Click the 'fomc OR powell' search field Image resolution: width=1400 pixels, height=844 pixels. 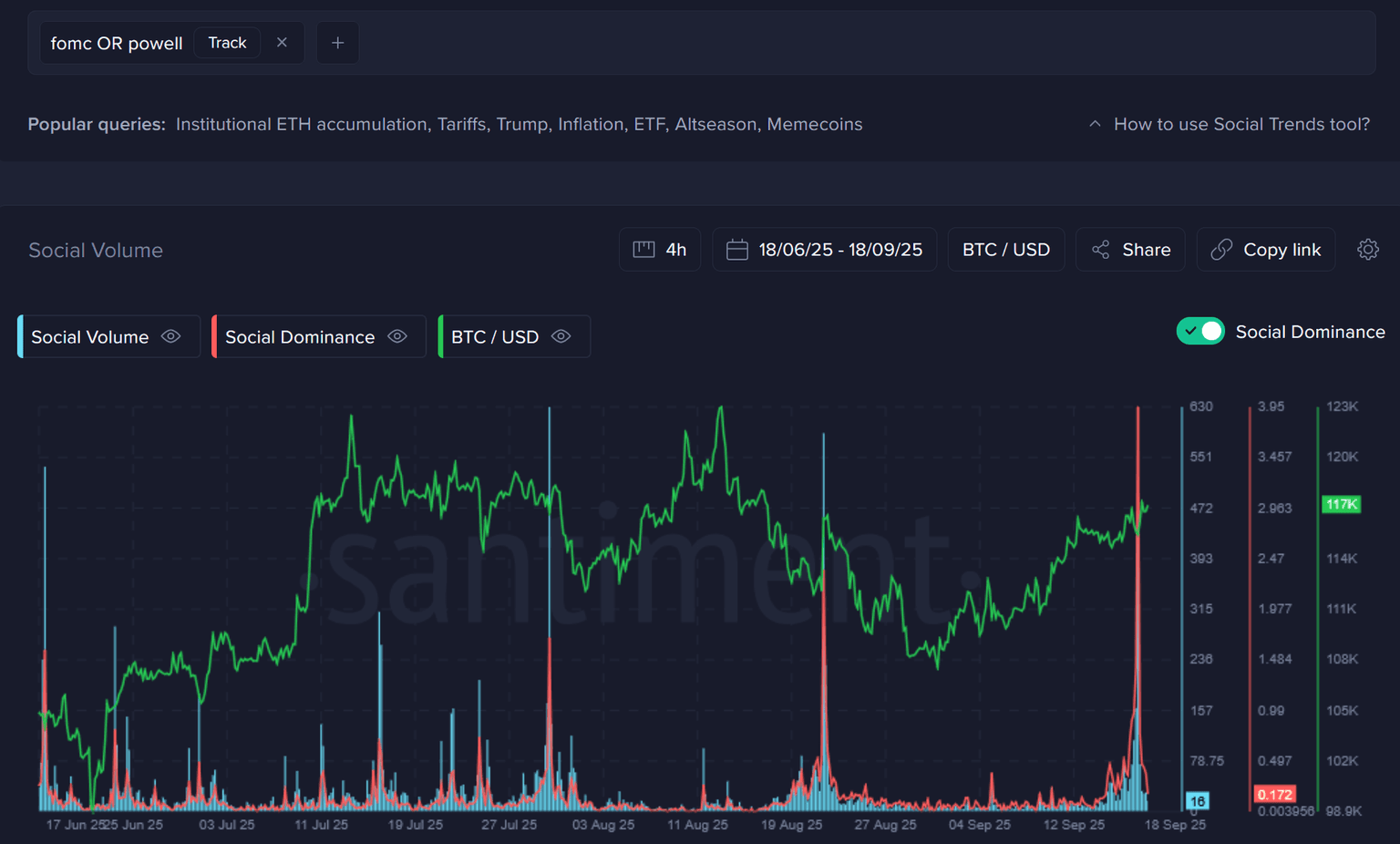tap(116, 43)
